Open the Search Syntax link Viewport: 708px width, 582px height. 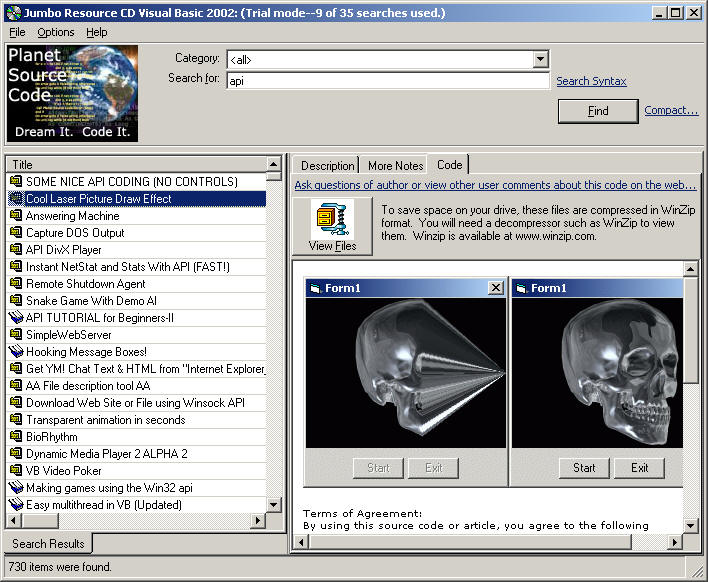point(591,81)
